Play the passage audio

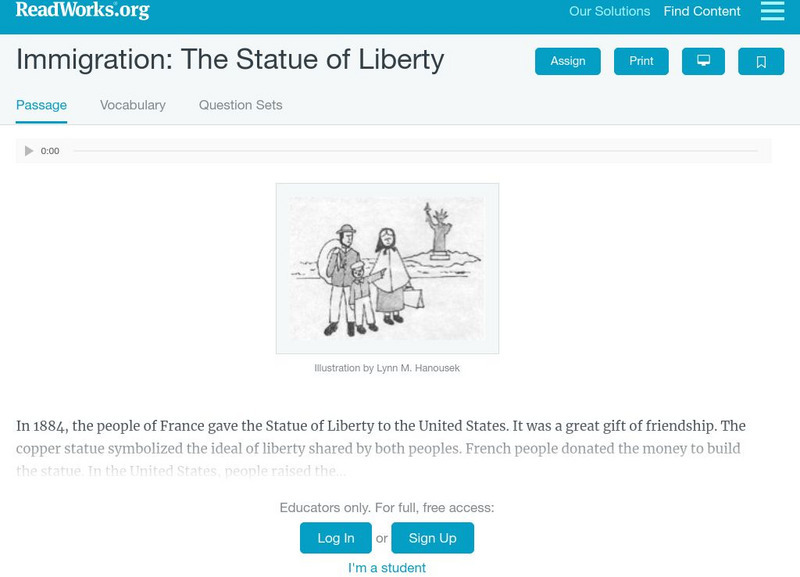(x=29, y=151)
